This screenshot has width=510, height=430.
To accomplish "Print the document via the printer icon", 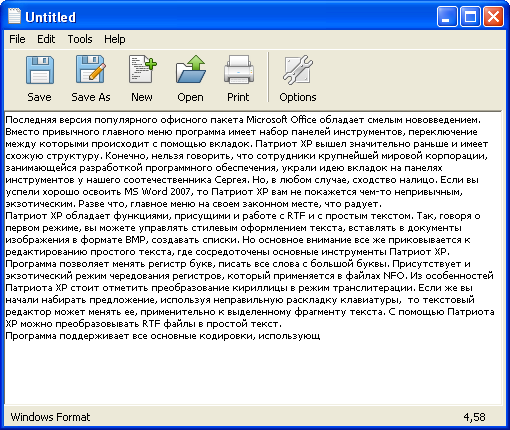I will coord(239,69).
